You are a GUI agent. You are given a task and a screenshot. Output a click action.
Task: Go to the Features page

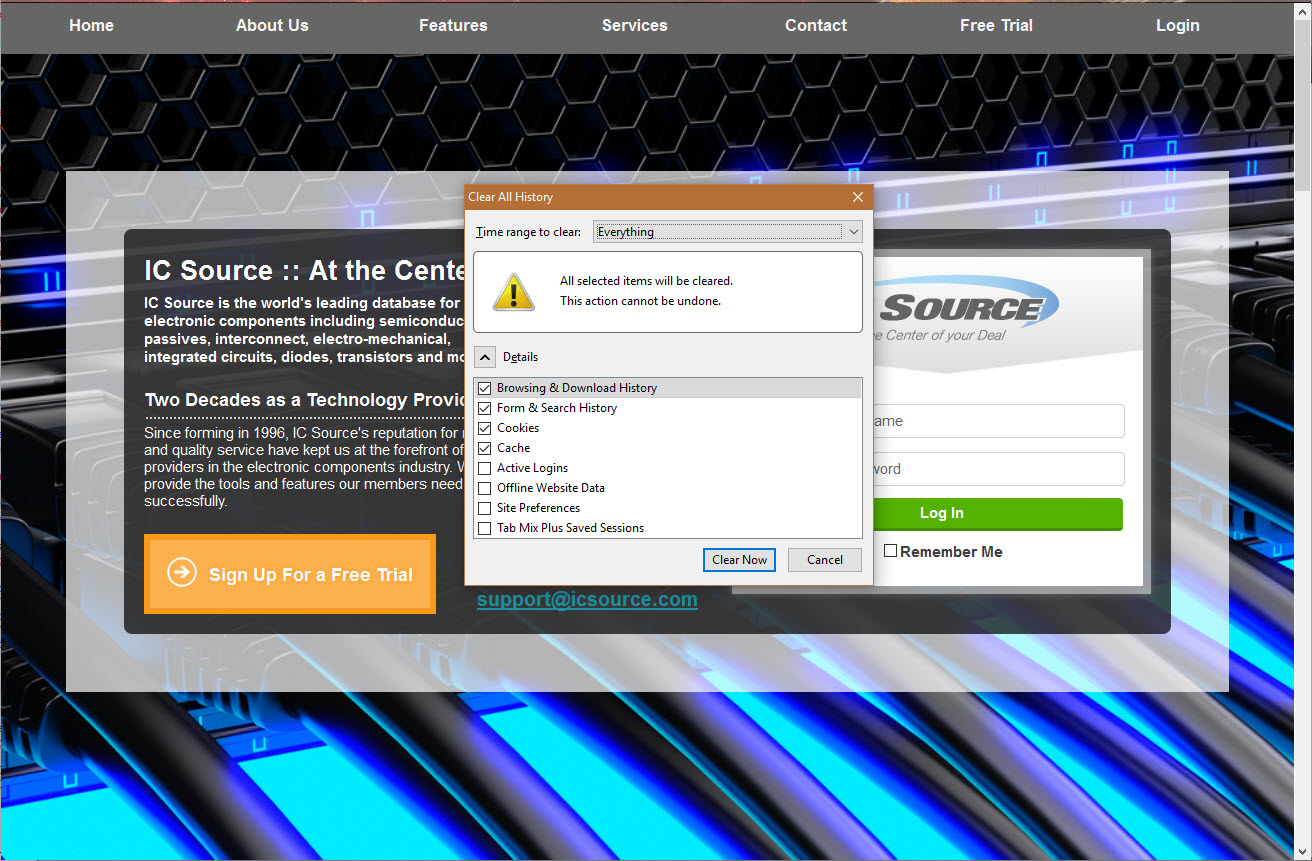pyautogui.click(x=453, y=26)
